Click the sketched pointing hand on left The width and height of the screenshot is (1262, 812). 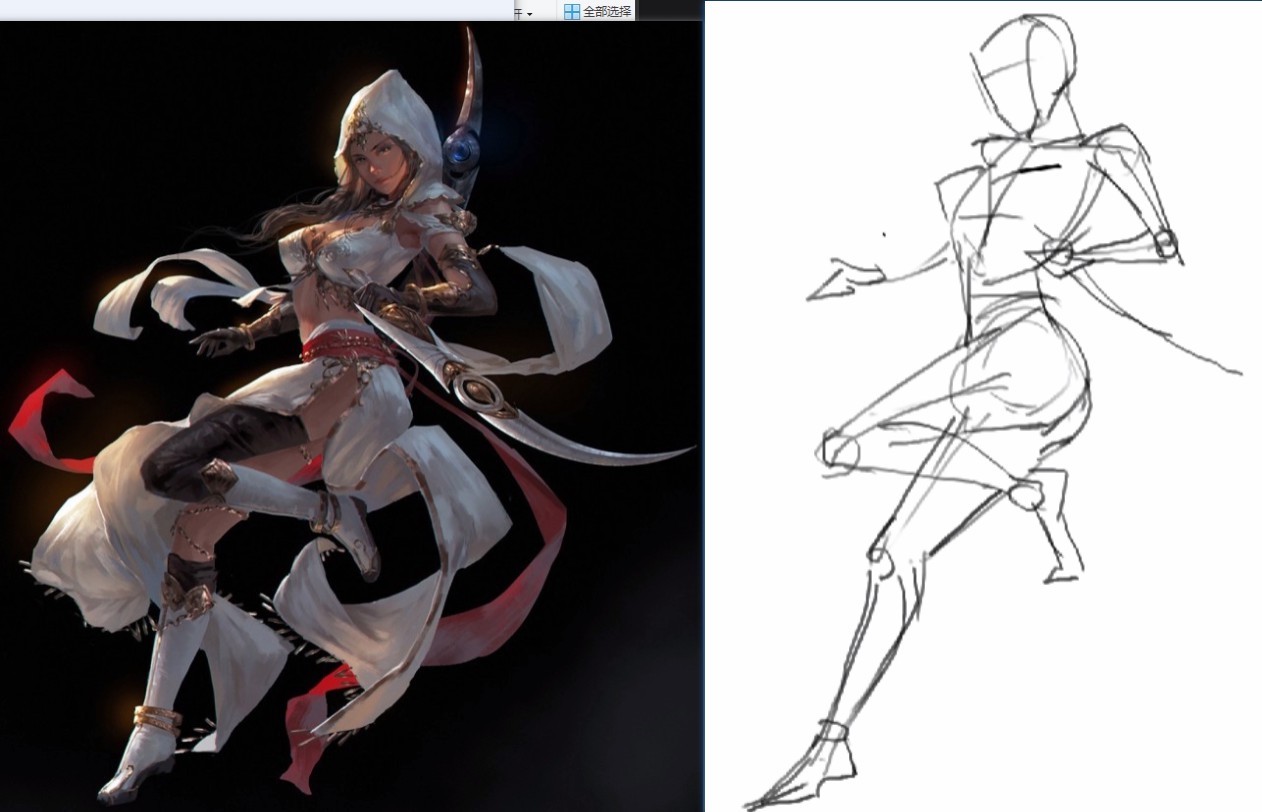coord(843,279)
